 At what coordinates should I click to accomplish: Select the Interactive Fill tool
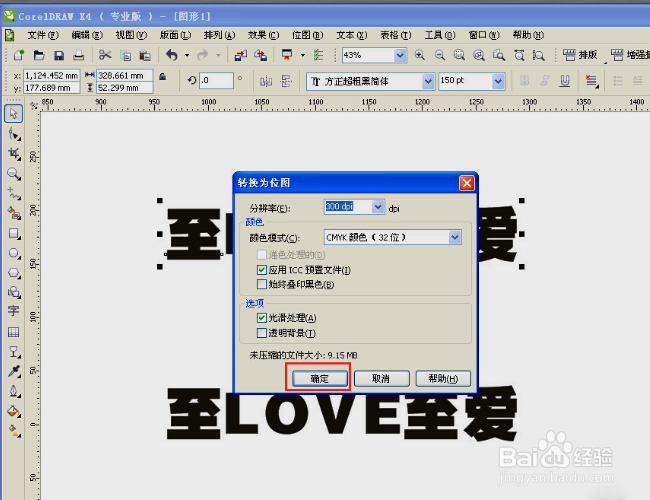[x=14, y=431]
